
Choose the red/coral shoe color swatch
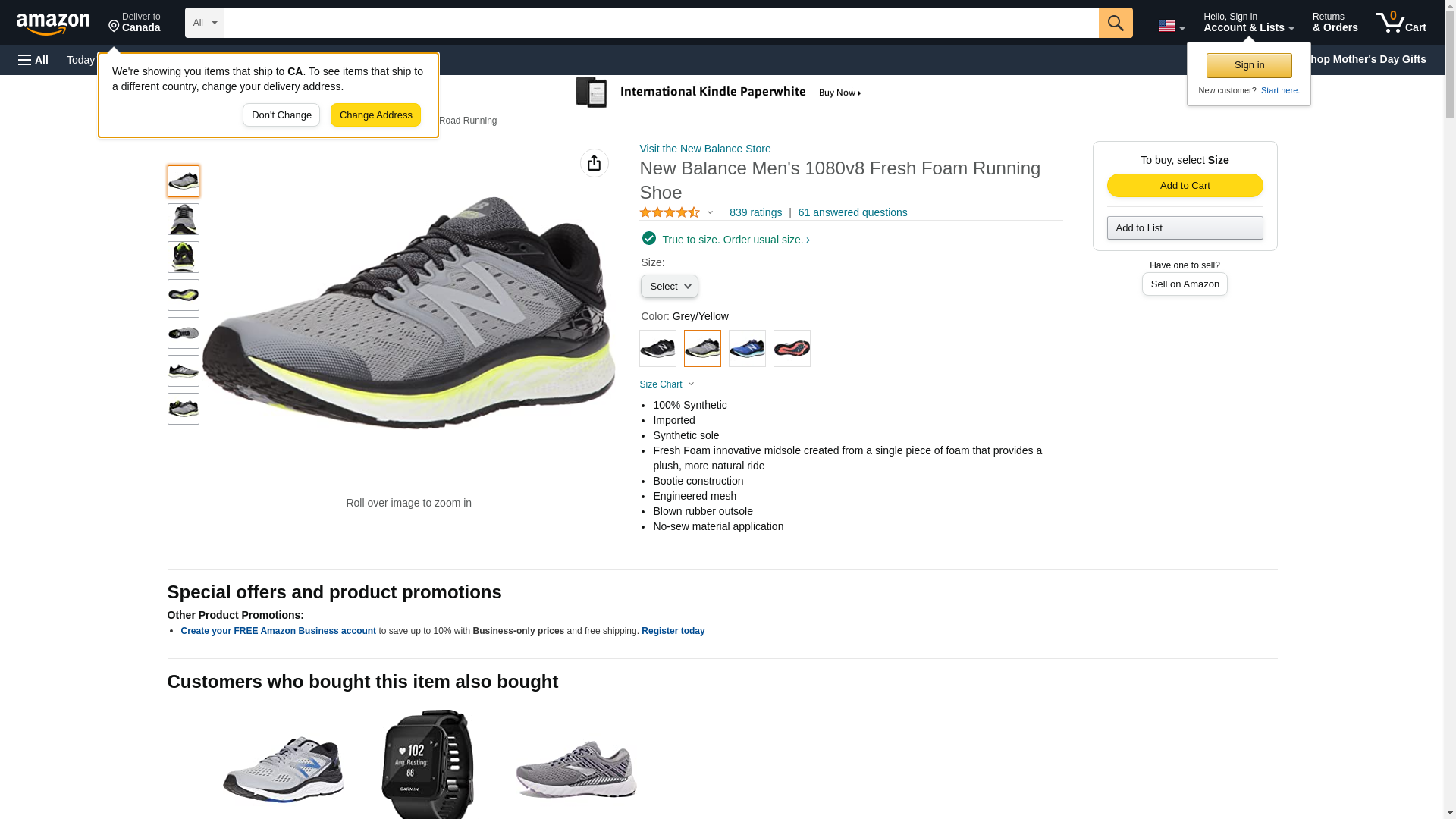792,349
